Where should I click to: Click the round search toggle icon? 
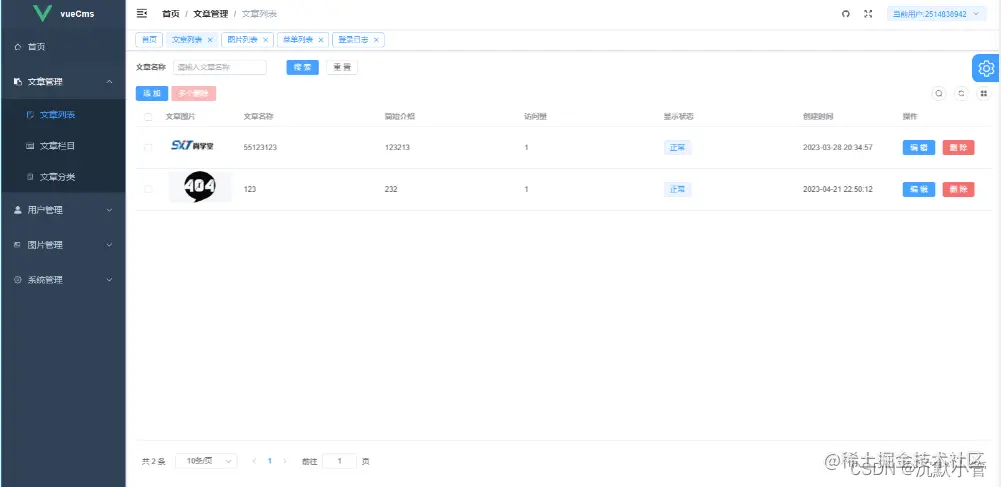click(939, 93)
